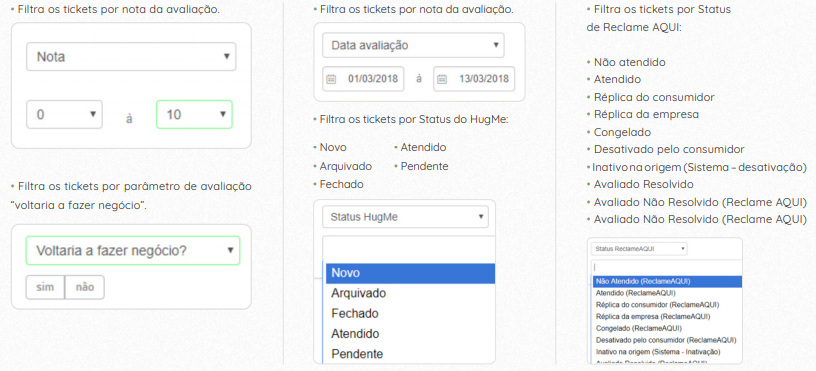Screen dimensions: 816x371
Task: Select the 'sim' toggle button
Action: coord(45,287)
